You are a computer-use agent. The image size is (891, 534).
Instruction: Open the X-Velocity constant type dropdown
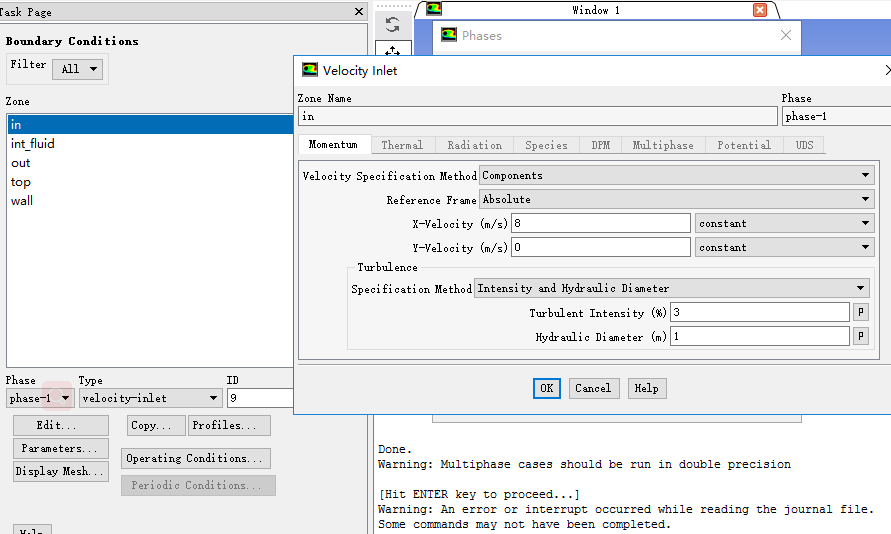click(x=785, y=224)
